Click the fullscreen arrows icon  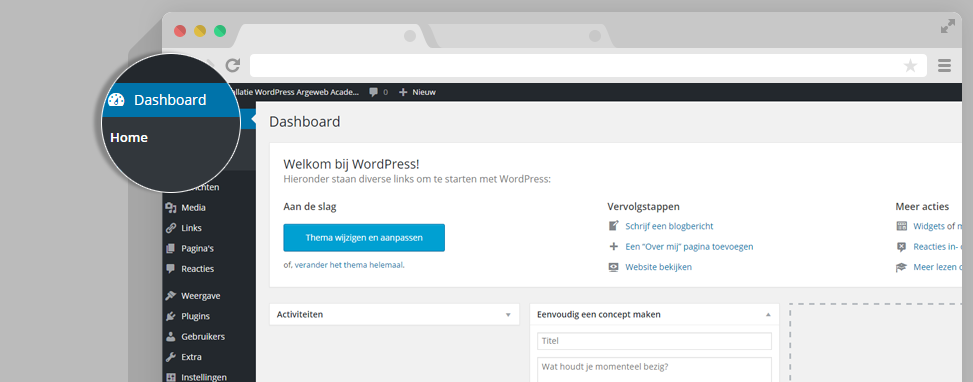948,27
